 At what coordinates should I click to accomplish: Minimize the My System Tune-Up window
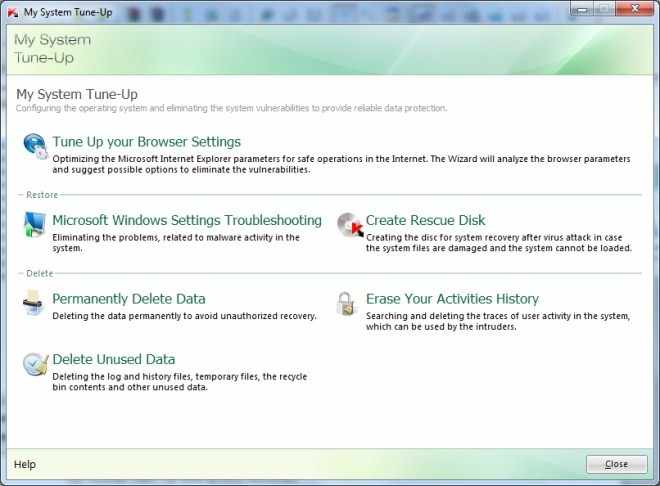(x=582, y=9)
